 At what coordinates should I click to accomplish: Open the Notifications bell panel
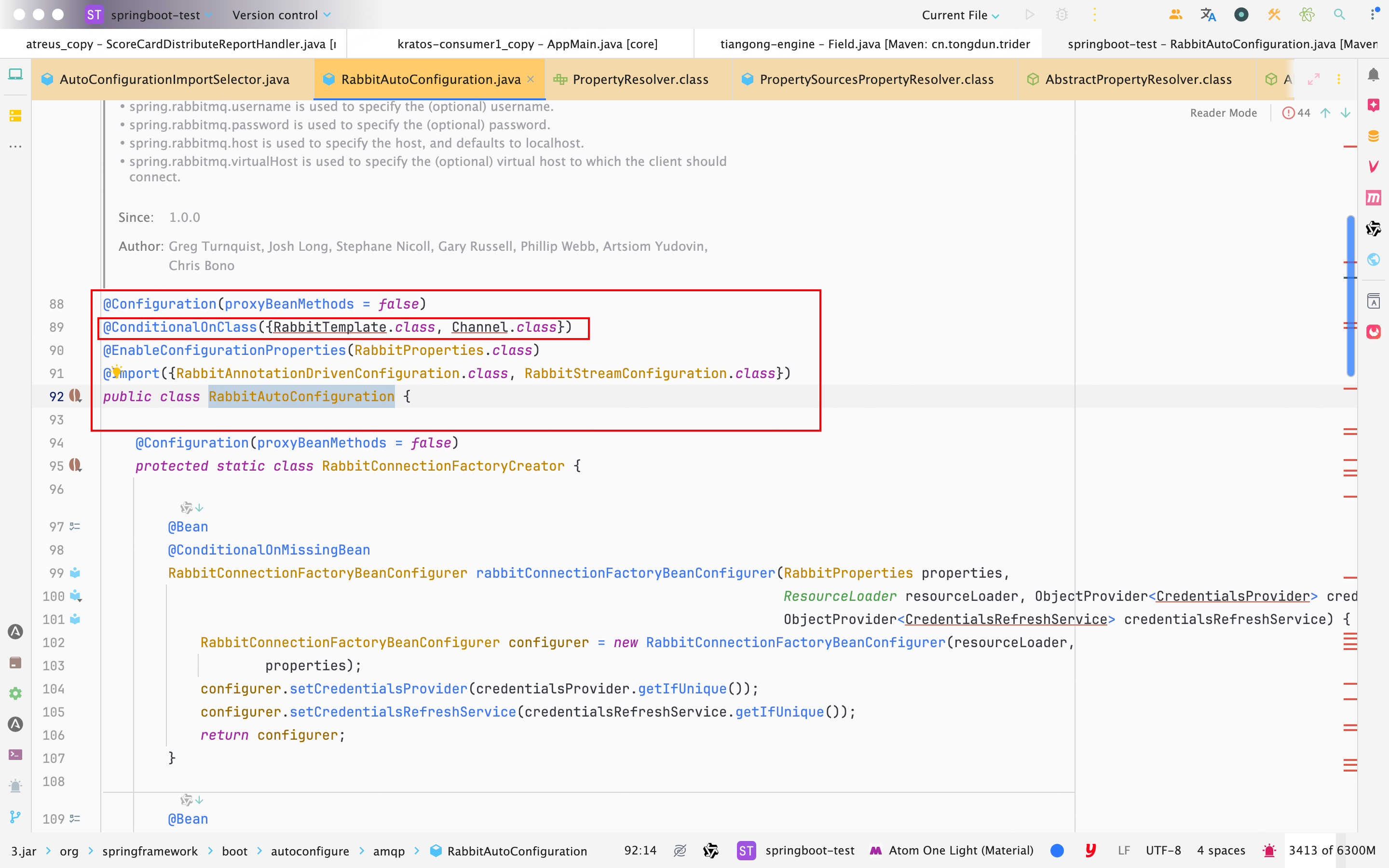[1374, 75]
